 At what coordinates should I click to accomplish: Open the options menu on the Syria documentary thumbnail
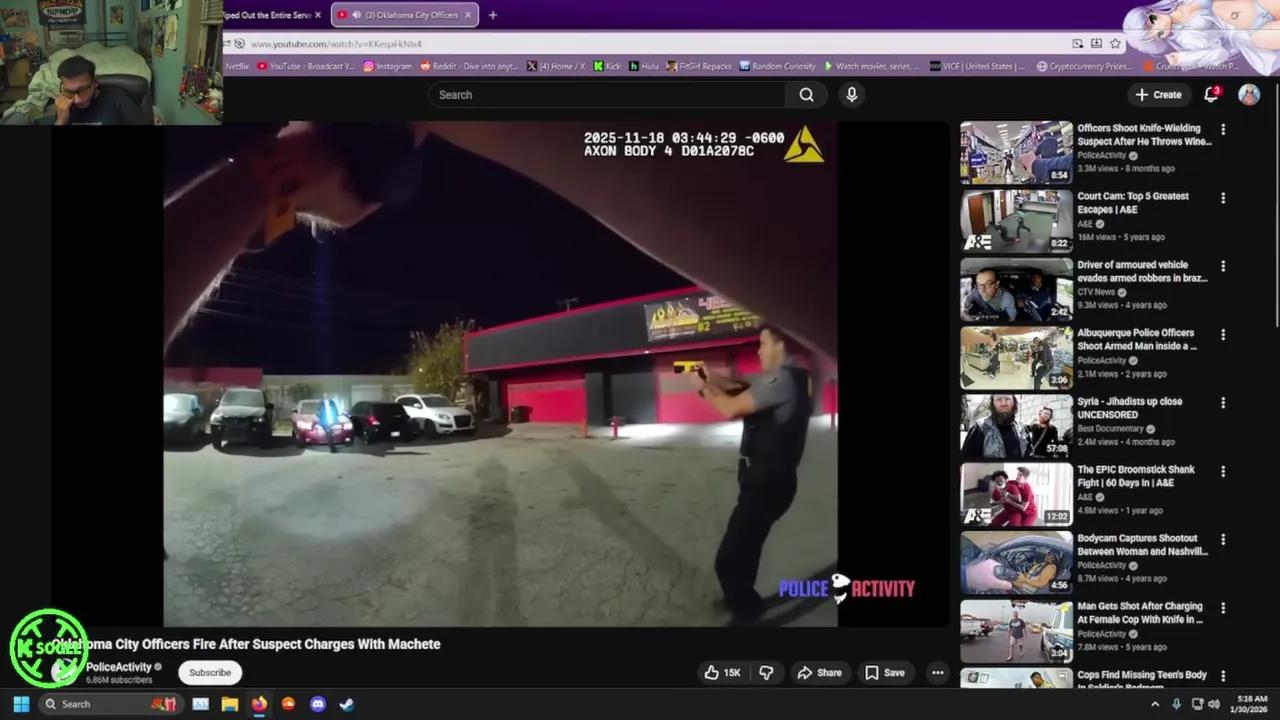pyautogui.click(x=1223, y=402)
